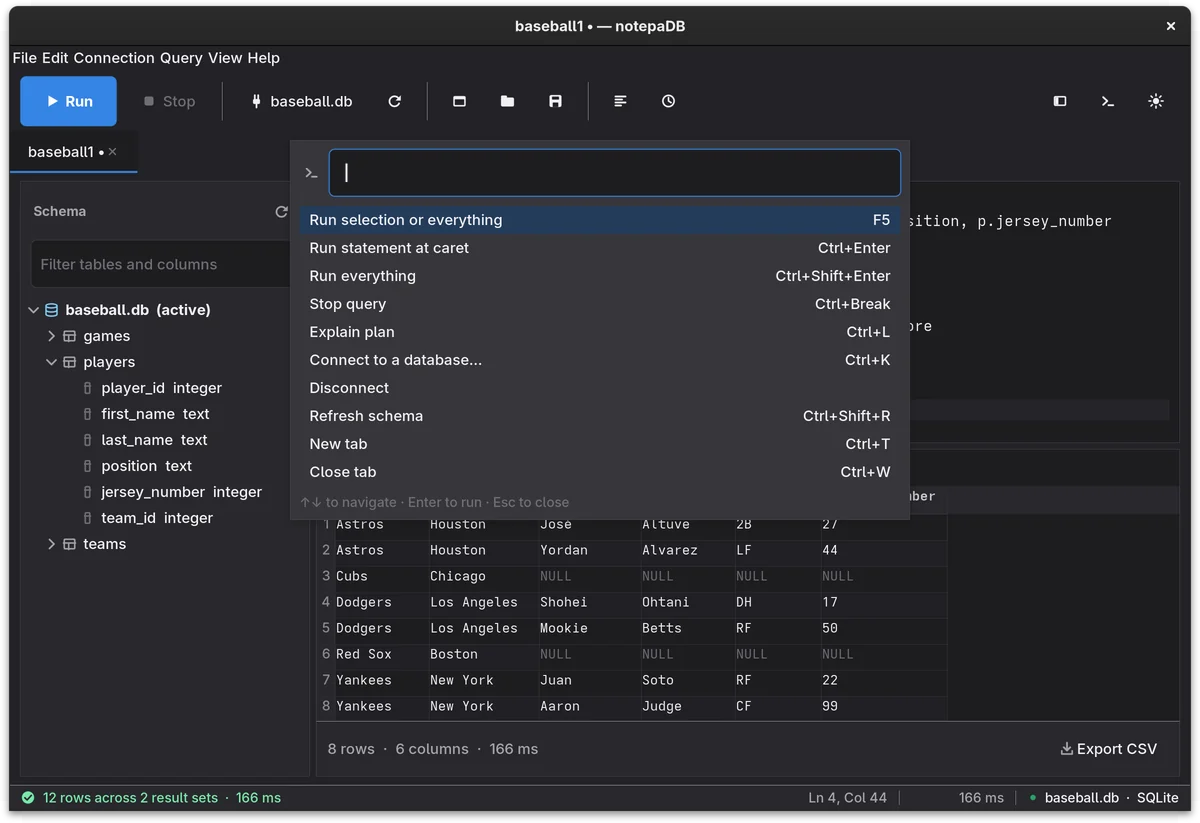
Task: Open query history clock icon
Action: coord(668,101)
